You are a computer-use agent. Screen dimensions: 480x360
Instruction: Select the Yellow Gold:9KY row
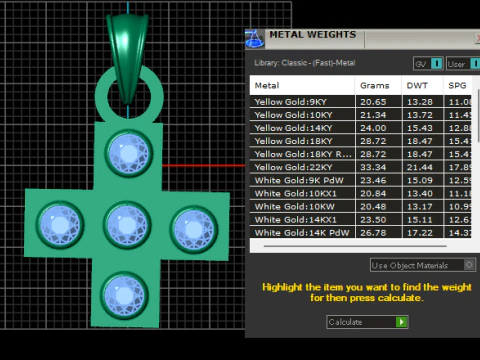point(361,102)
